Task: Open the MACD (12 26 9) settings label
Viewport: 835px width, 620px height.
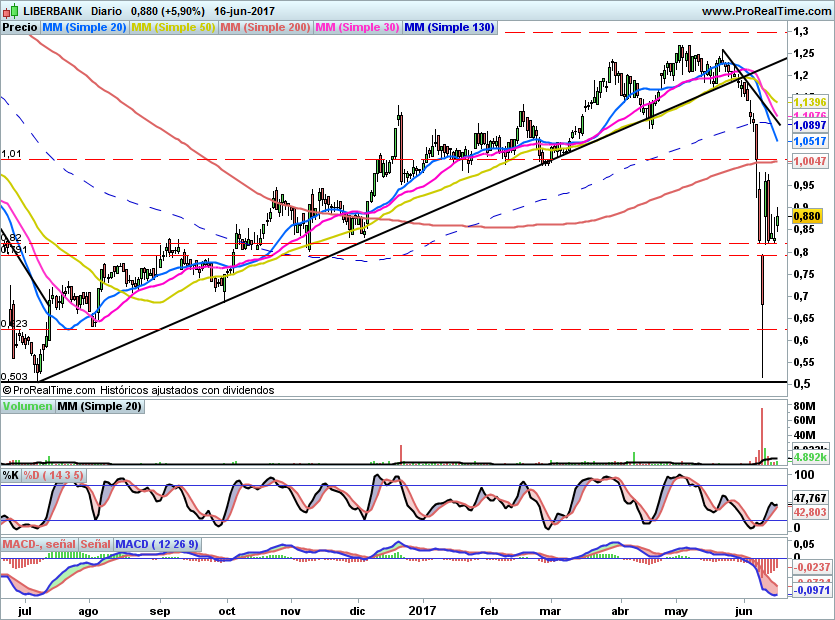Action: (x=157, y=544)
